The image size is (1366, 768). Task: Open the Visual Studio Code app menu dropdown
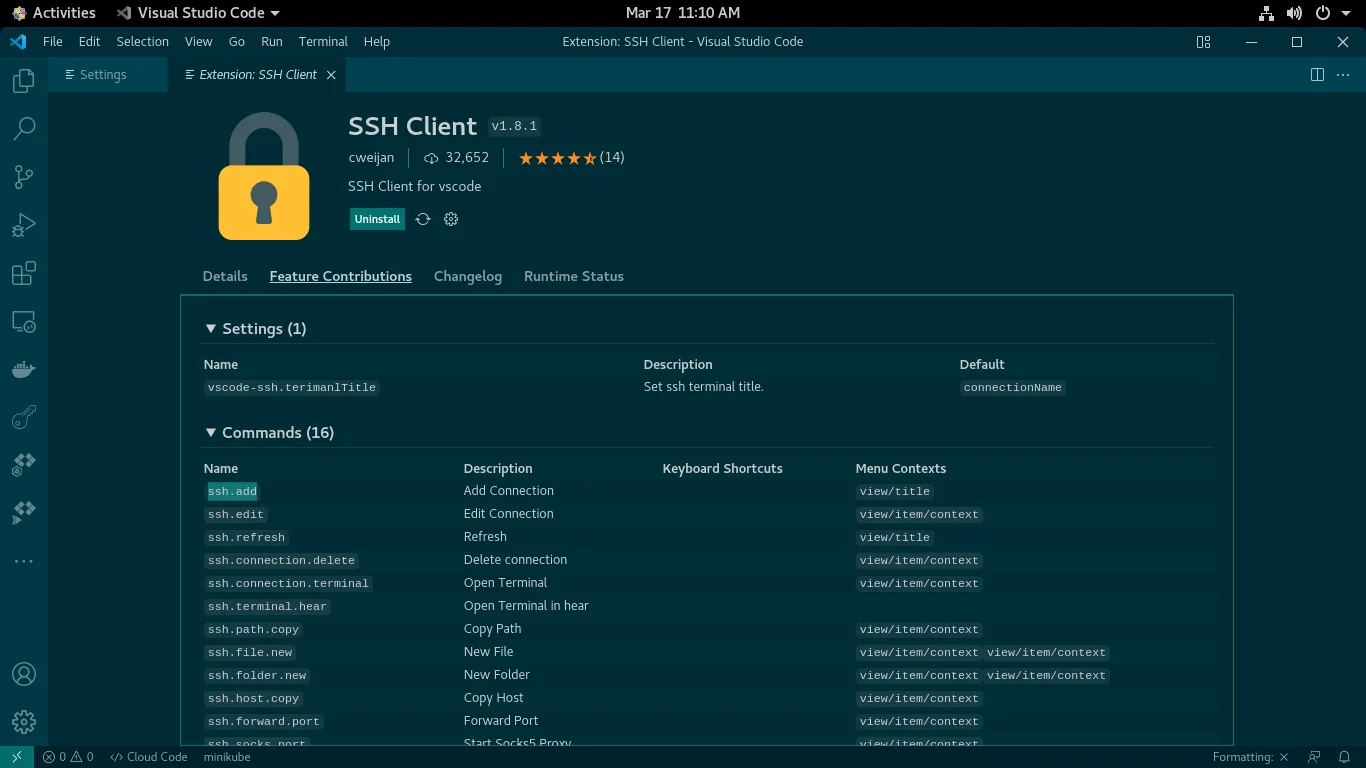tap(198, 13)
